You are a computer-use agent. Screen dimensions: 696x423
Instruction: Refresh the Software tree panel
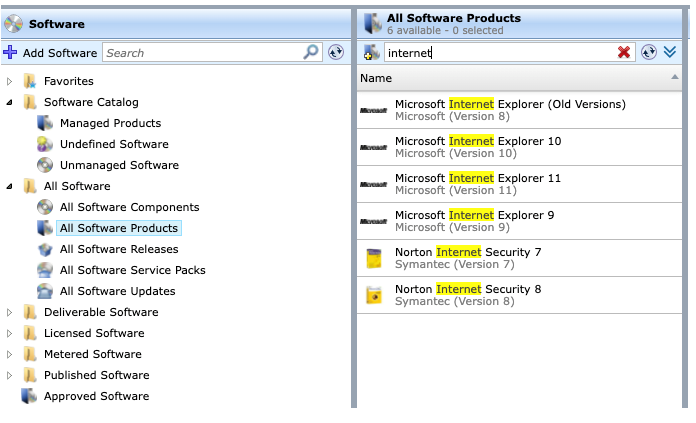(x=336, y=52)
